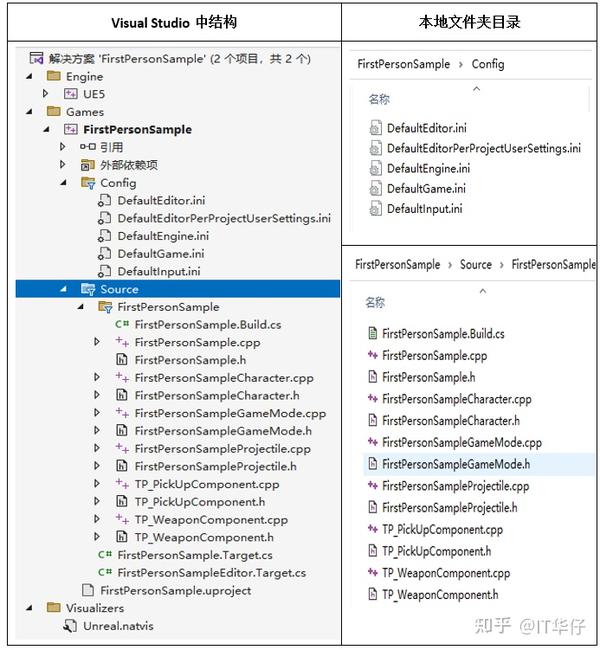600x650 pixels.
Task: Click the Source breadcrumb segment
Action: pos(475,265)
